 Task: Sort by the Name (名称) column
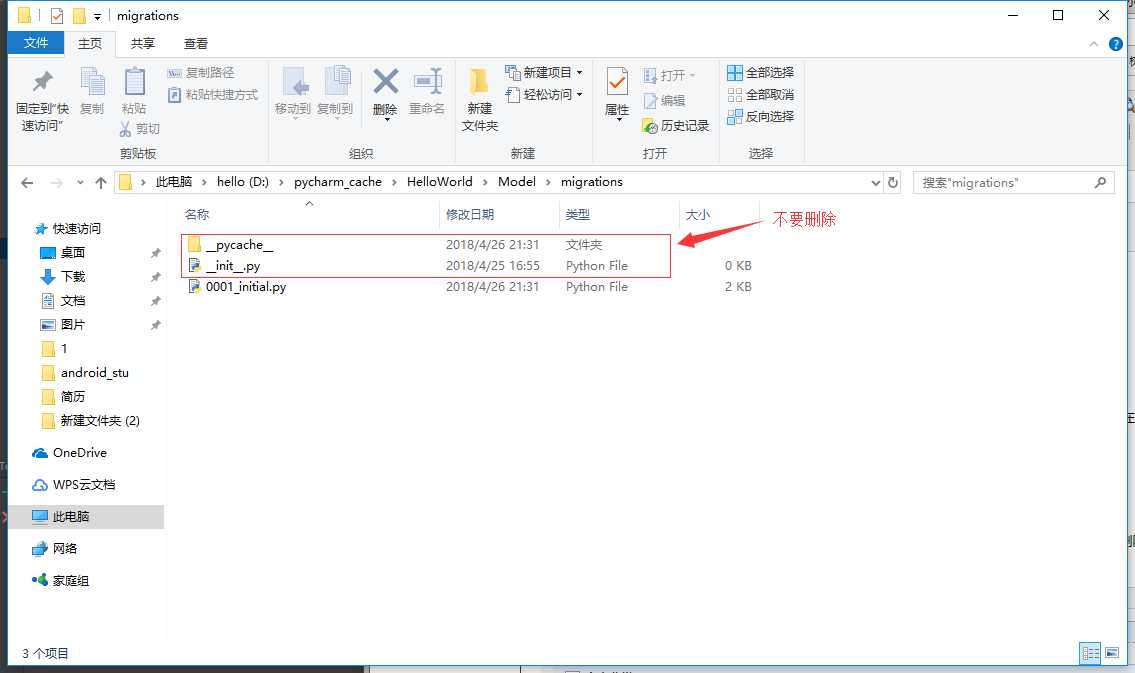coord(309,214)
